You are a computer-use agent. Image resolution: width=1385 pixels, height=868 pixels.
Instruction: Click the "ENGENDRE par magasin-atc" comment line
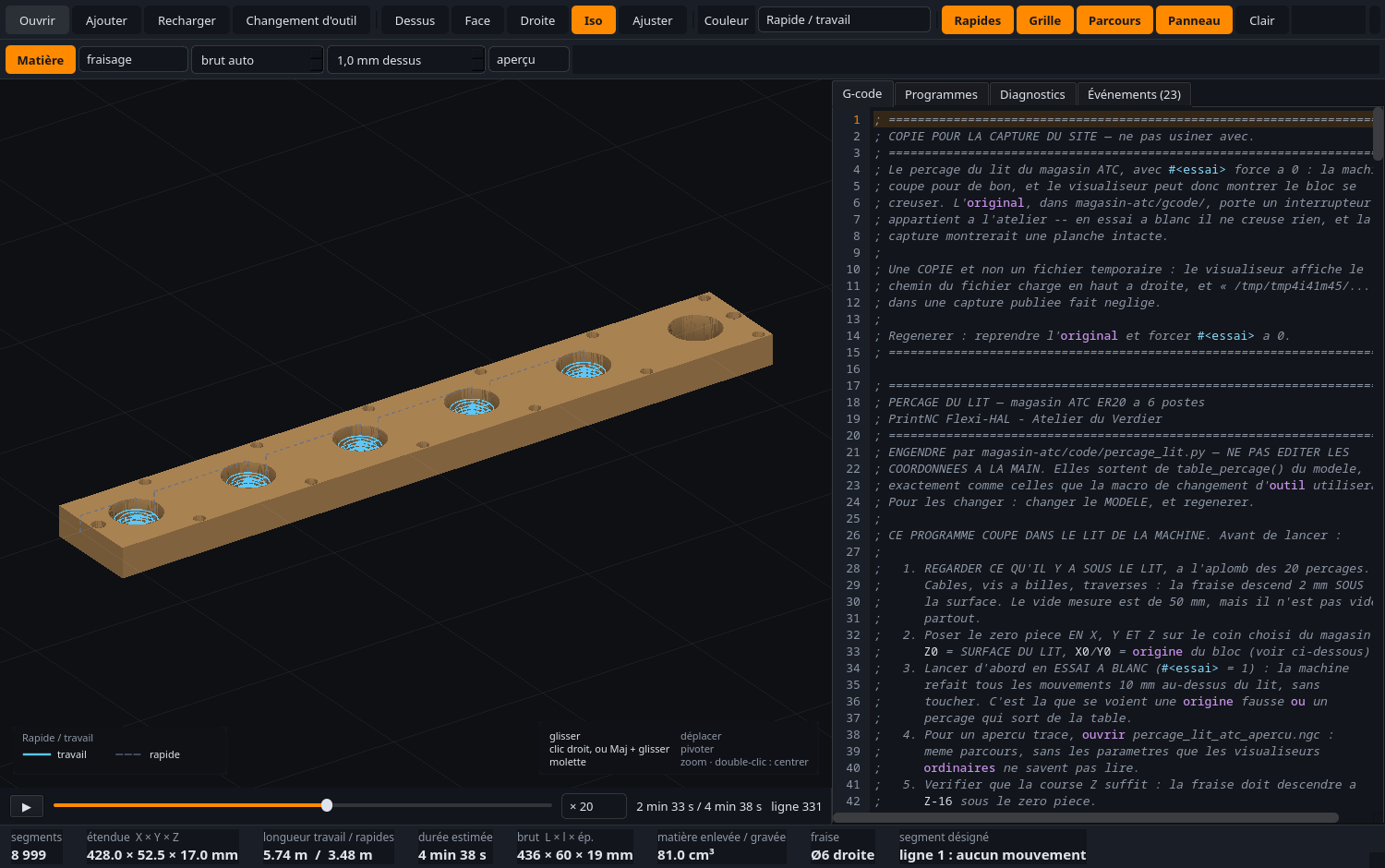coord(1112,452)
